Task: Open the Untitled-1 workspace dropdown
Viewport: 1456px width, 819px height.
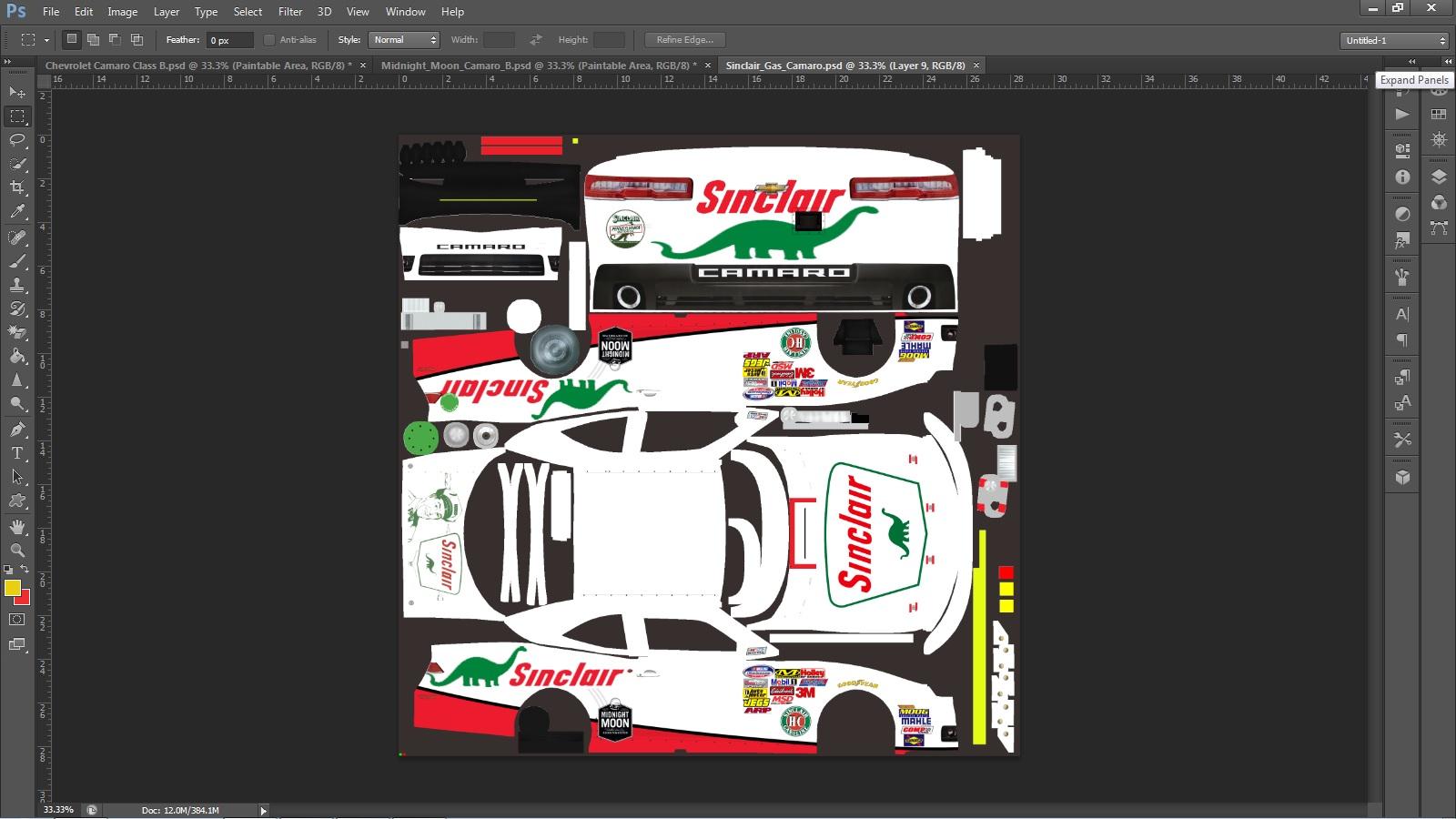Action: 1394,40
